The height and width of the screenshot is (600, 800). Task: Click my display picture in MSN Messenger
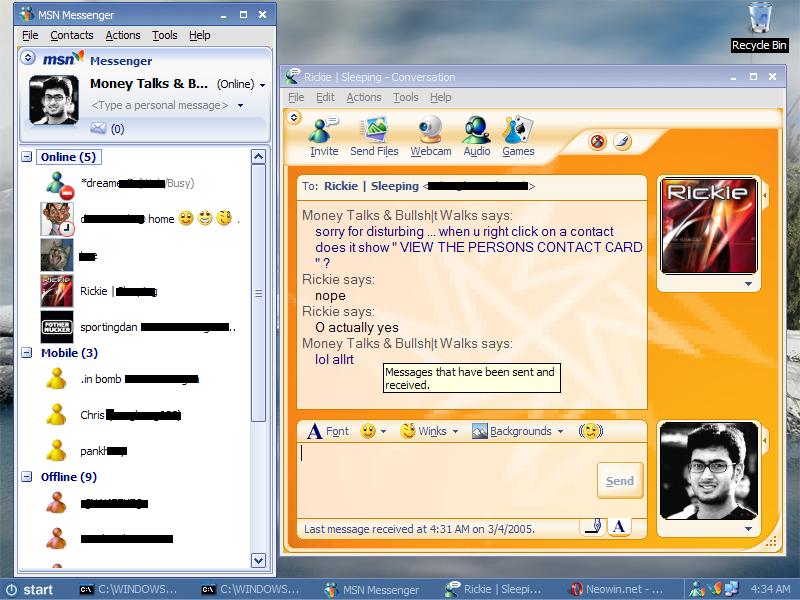pyautogui.click(x=54, y=100)
